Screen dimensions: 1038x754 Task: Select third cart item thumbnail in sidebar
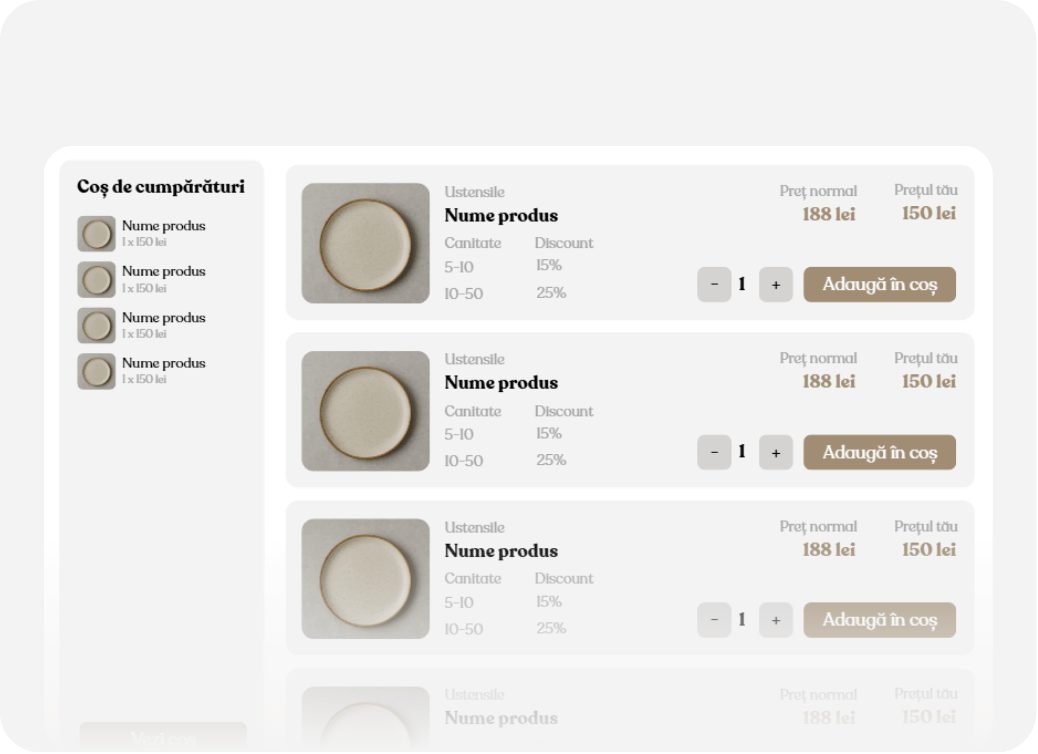(97, 326)
